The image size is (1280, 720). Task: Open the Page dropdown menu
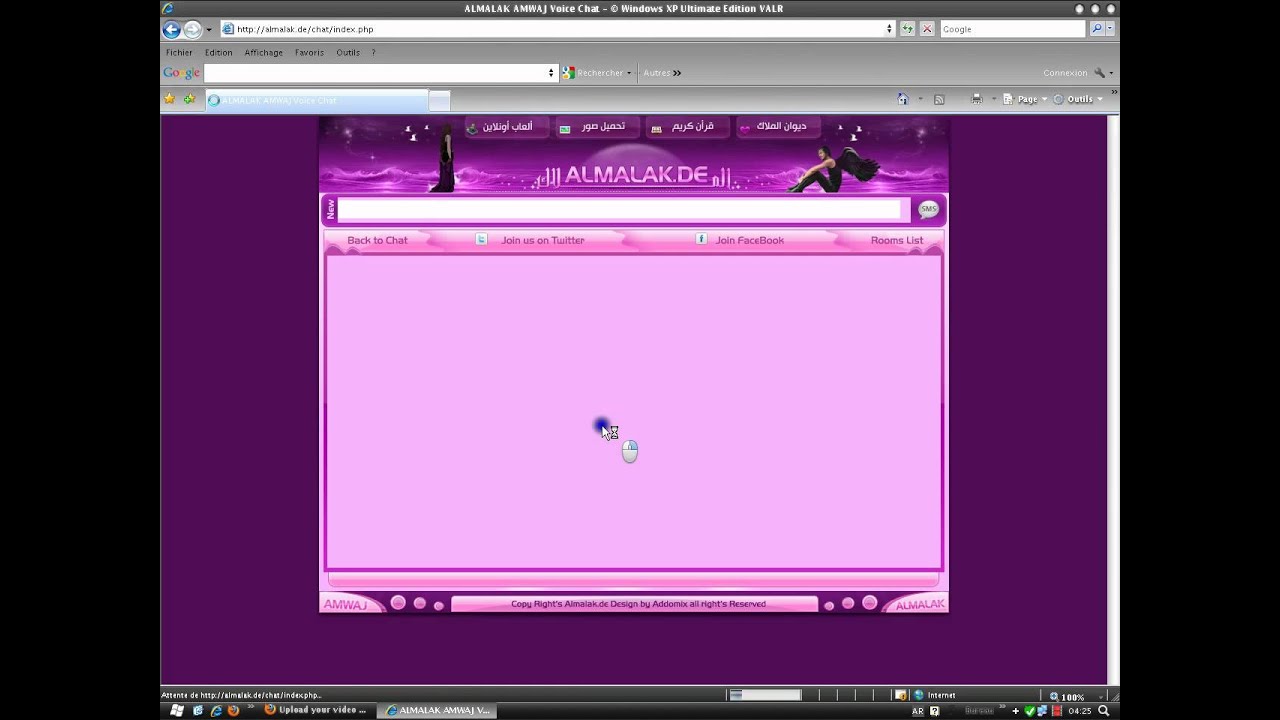pyautogui.click(x=1025, y=99)
